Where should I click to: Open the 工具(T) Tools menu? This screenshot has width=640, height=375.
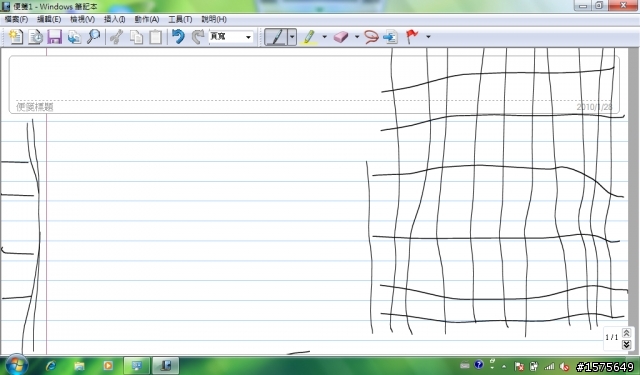(180, 19)
